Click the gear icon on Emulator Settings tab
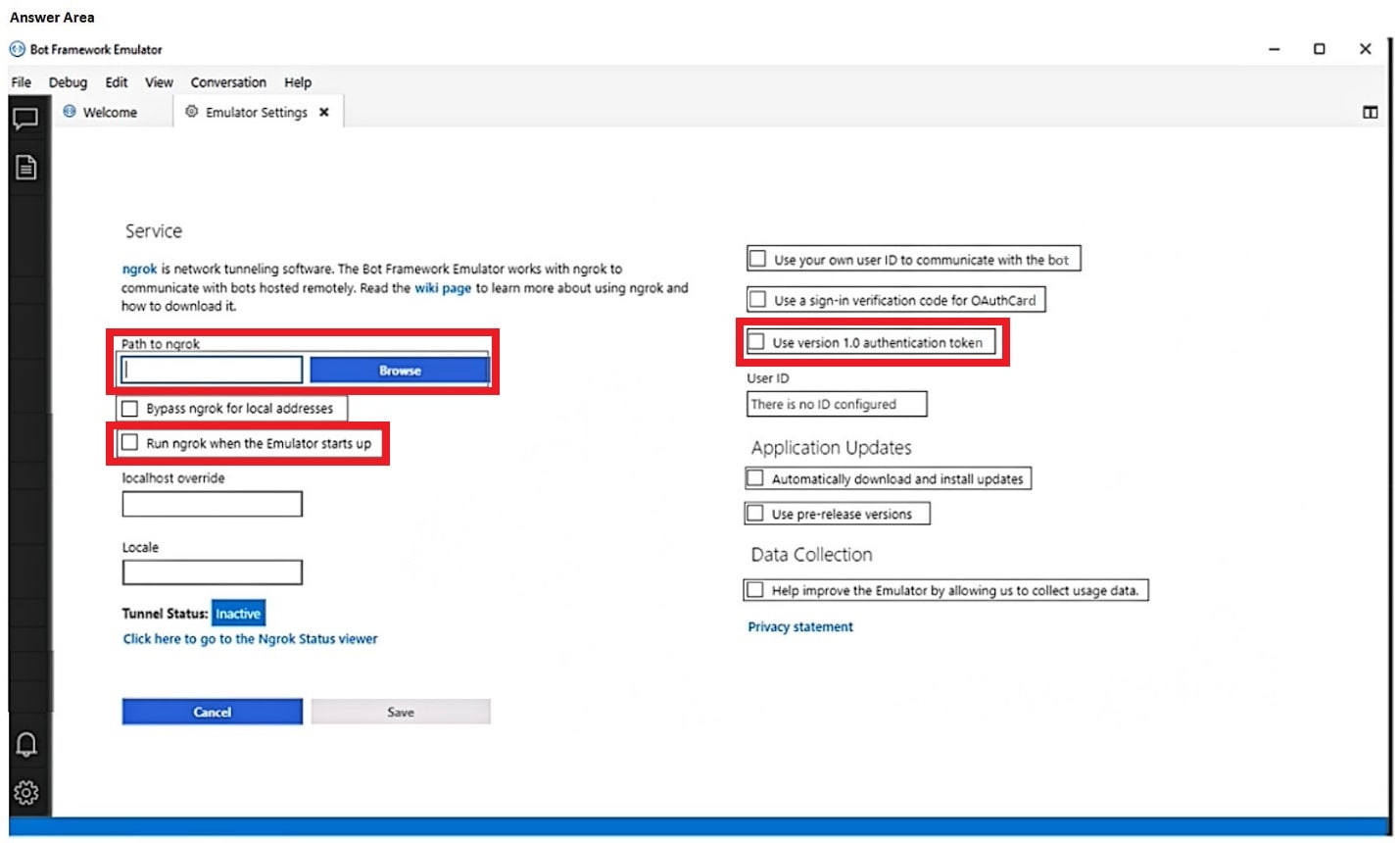This screenshot has width=1400, height=843. tap(190, 112)
